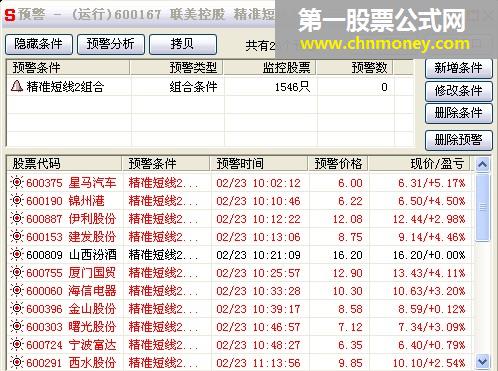Click alert sun icon for 600755 厦门国贸

coord(16,272)
